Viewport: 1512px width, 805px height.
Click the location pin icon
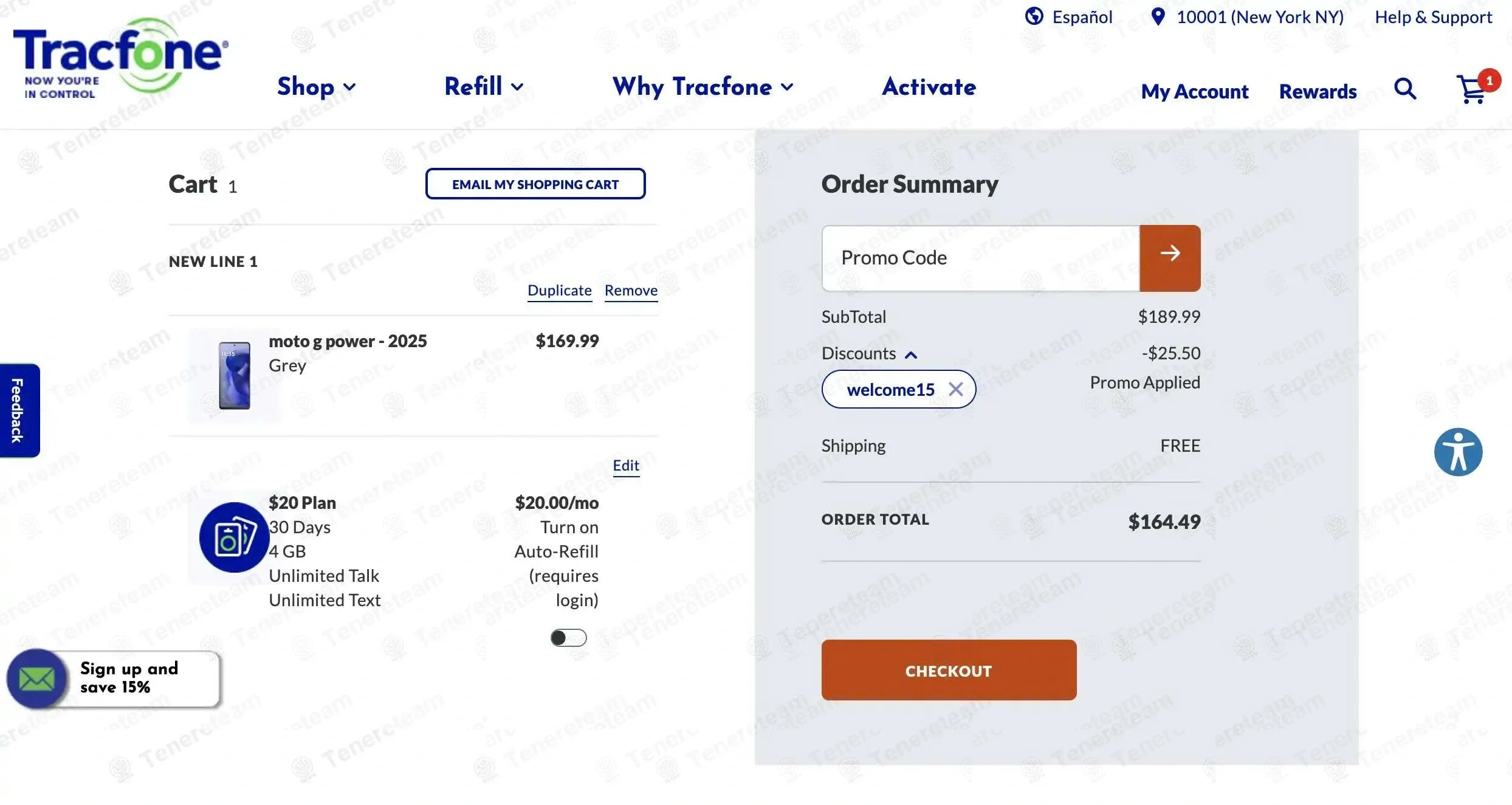point(1158,16)
